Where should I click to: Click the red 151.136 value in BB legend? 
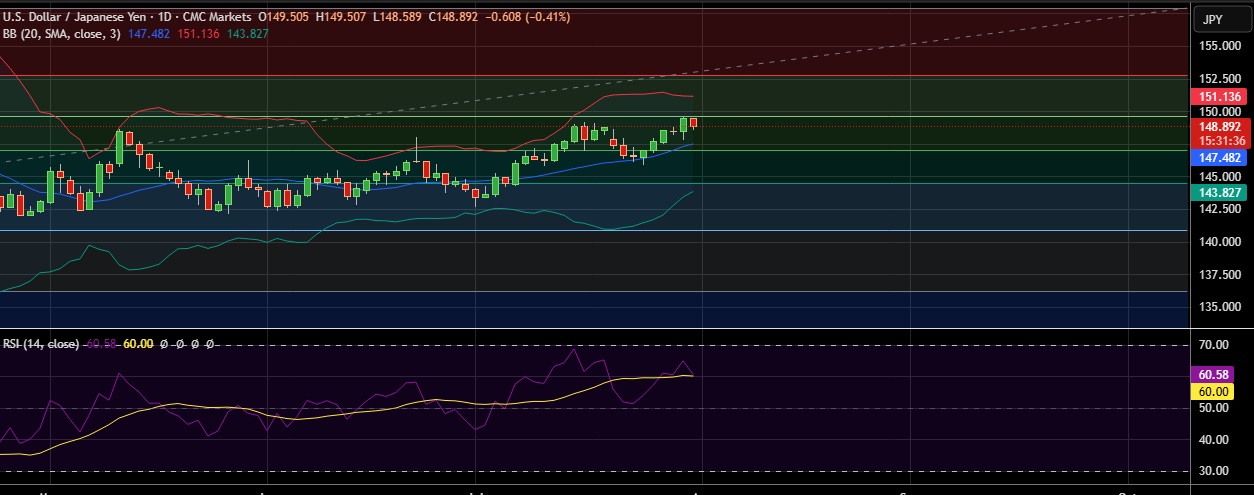tap(198, 34)
